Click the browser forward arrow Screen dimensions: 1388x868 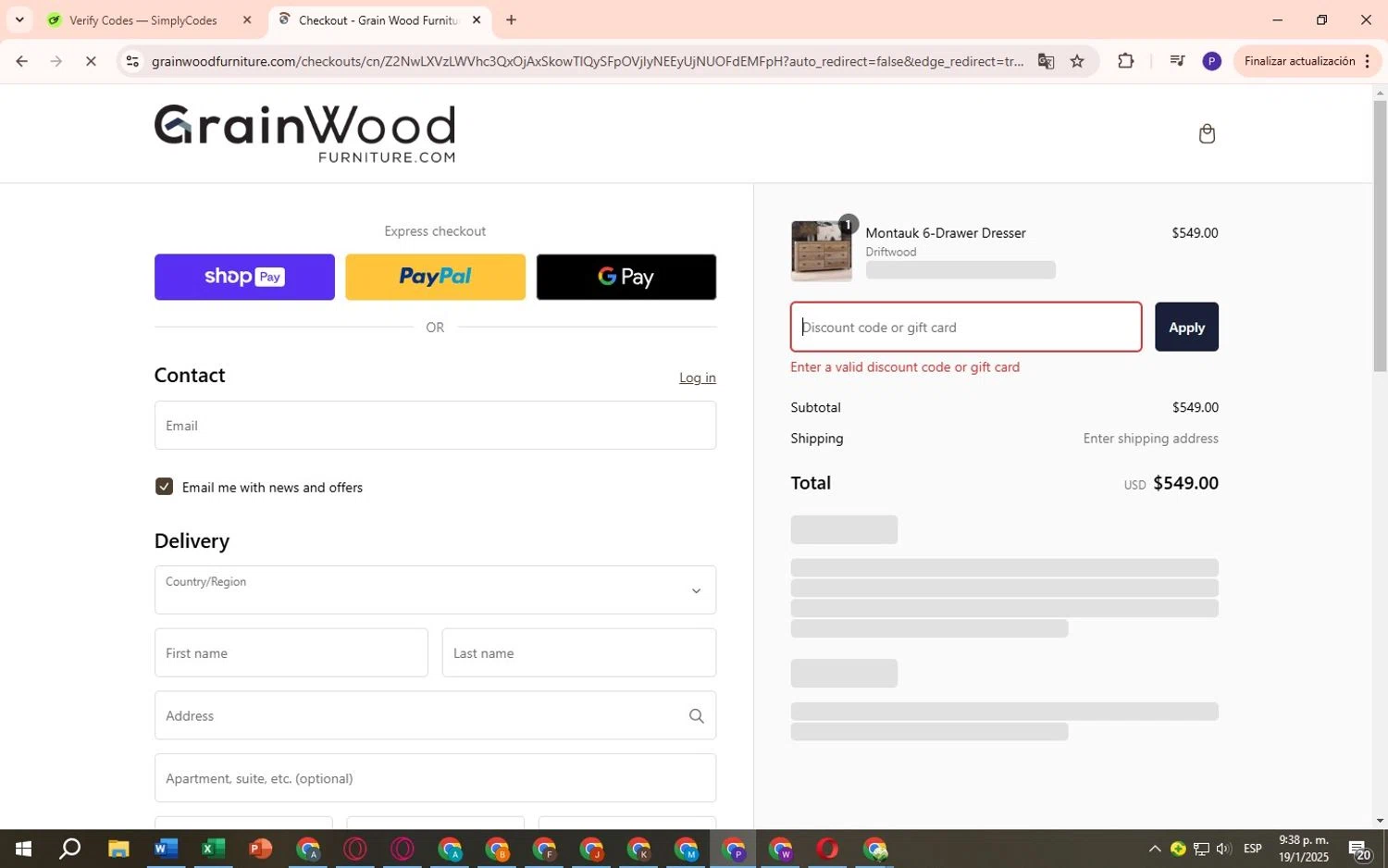coord(56,61)
